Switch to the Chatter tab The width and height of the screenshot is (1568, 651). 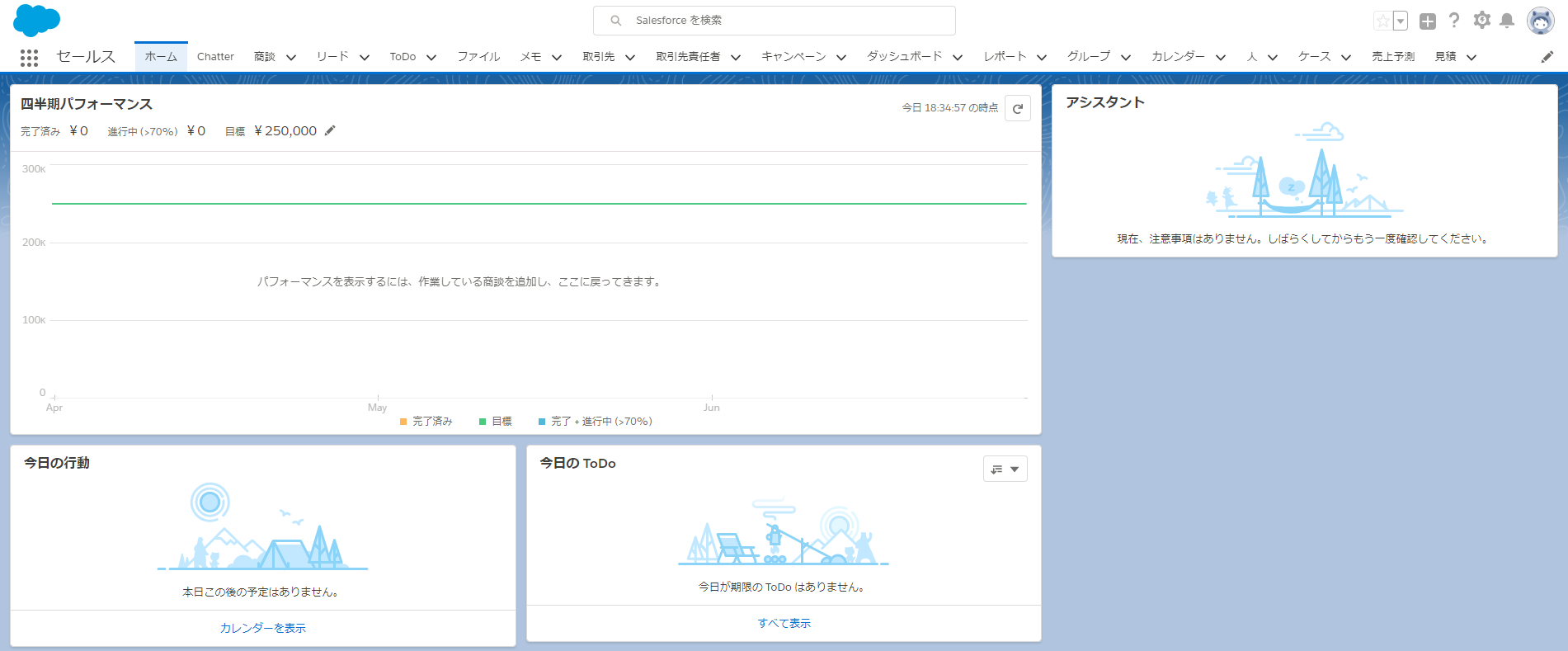pyautogui.click(x=215, y=57)
